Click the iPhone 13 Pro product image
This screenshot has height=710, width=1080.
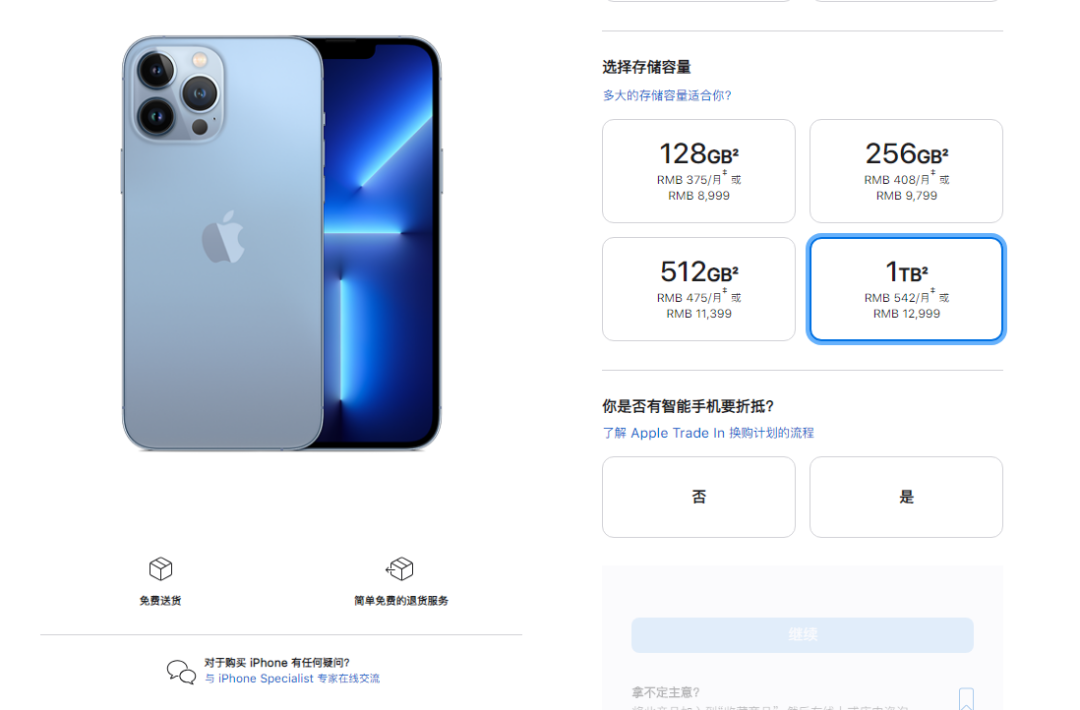tap(282, 243)
